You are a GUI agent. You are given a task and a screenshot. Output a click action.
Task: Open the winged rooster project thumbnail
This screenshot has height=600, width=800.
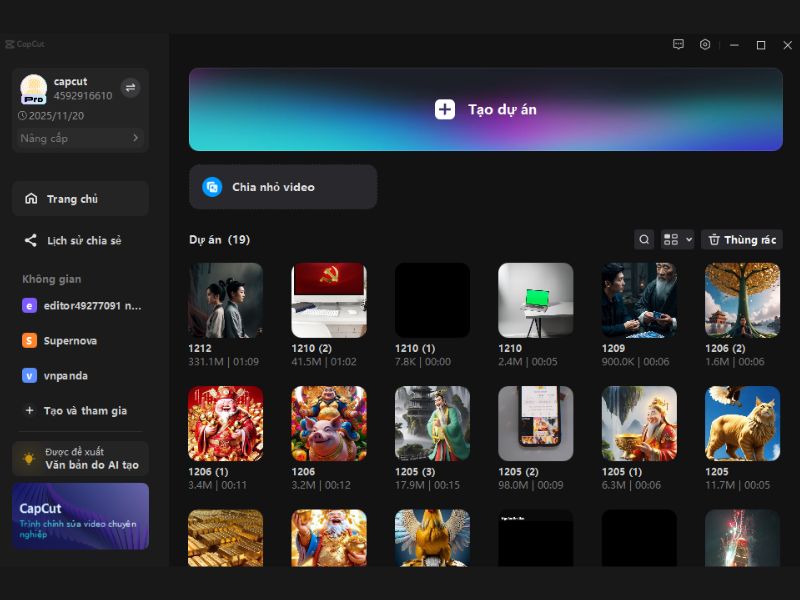click(432, 538)
